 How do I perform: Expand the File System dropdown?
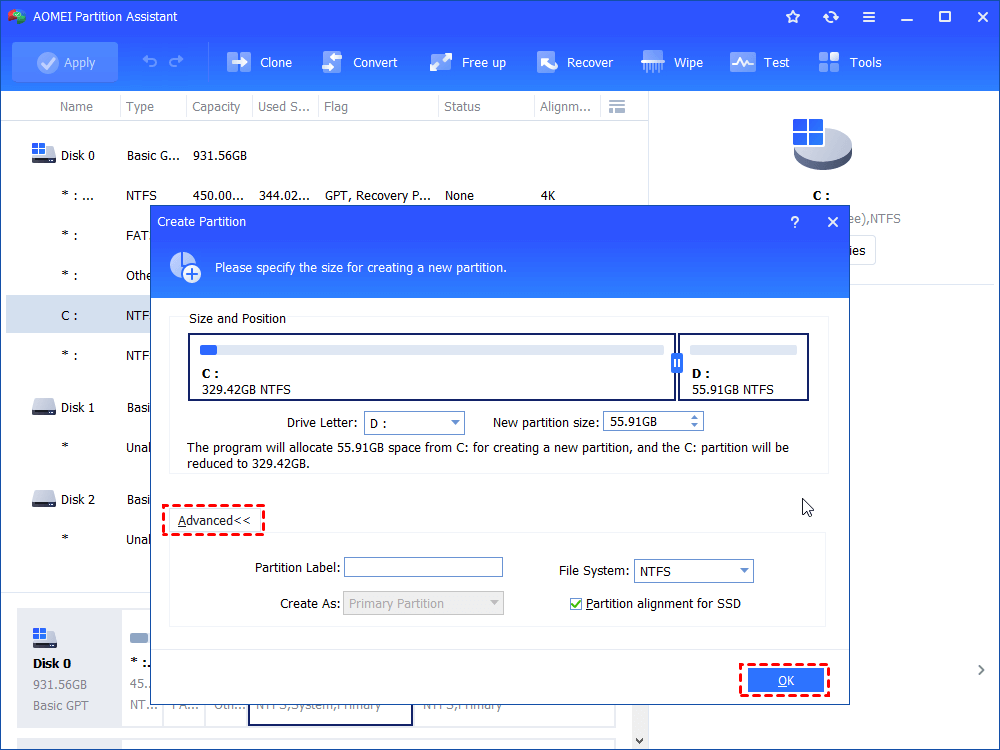coord(744,572)
